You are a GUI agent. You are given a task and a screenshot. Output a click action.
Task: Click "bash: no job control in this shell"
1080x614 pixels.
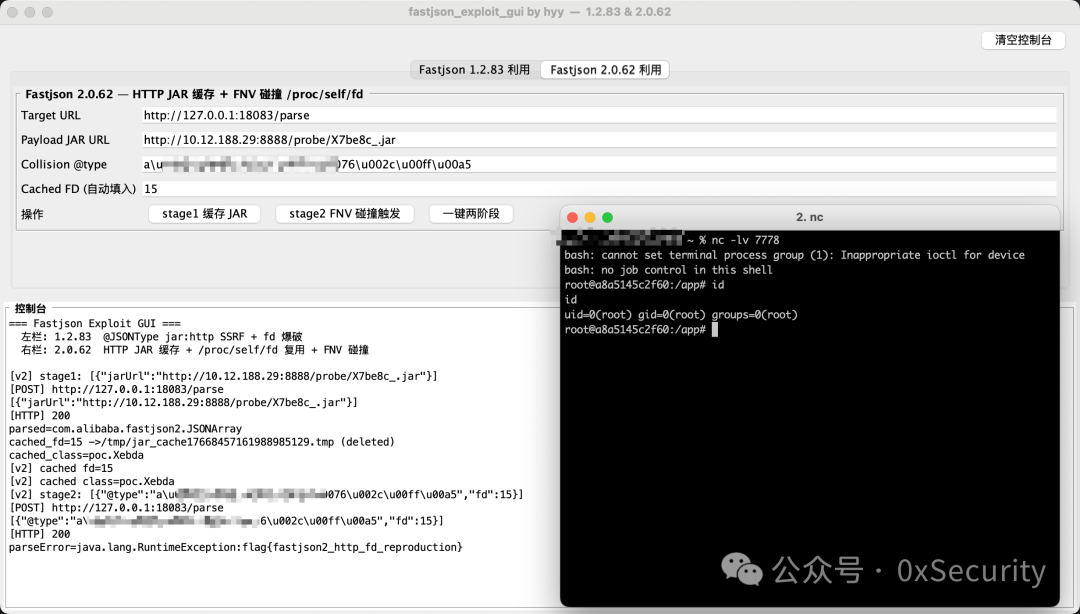668,269
